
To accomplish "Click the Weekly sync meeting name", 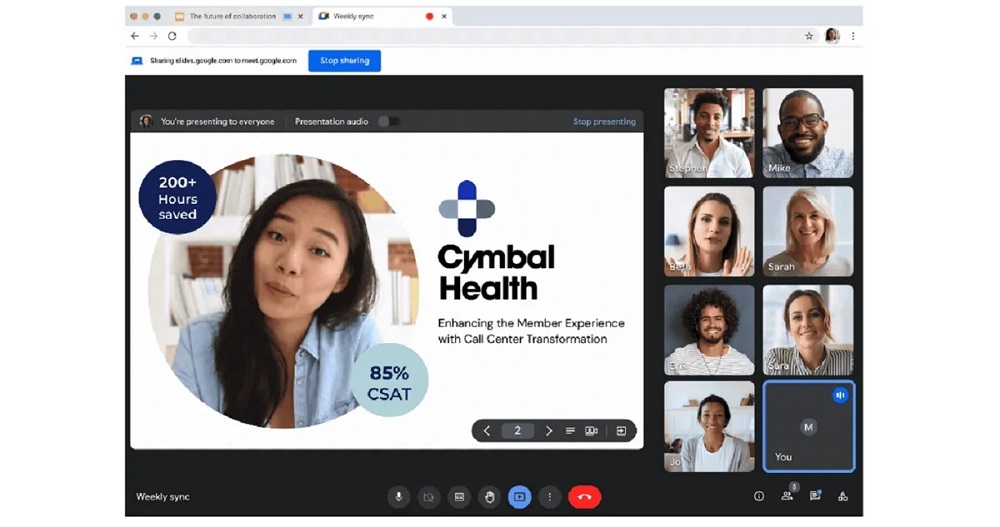I will [163, 496].
